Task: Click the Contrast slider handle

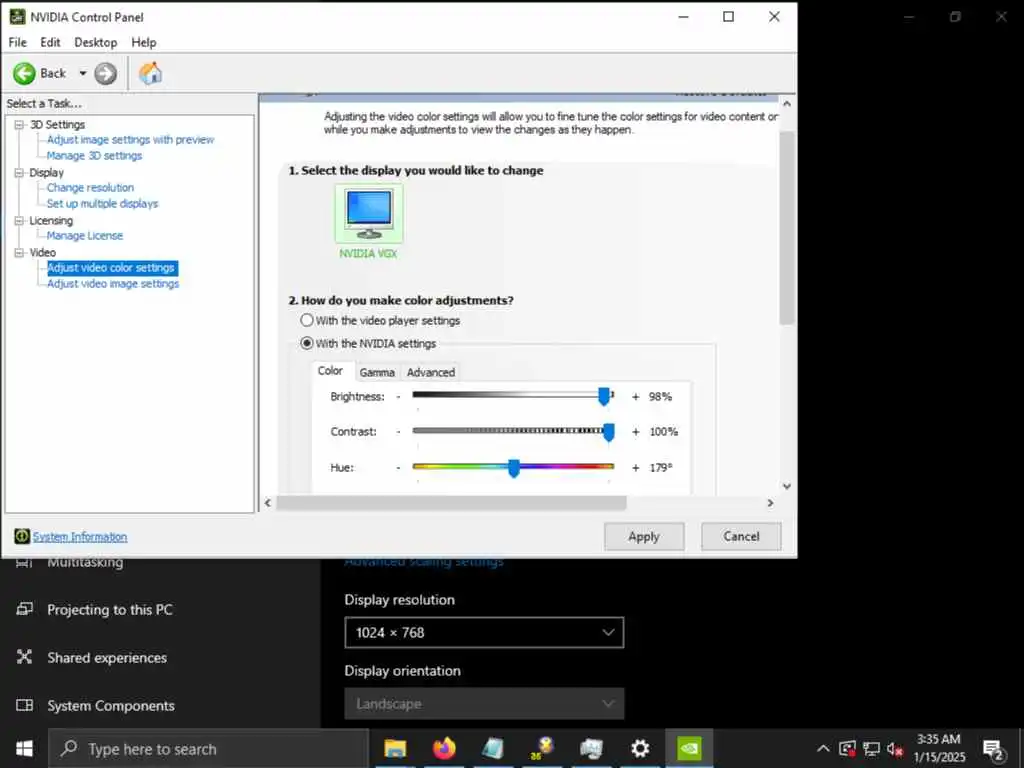Action: (609, 432)
